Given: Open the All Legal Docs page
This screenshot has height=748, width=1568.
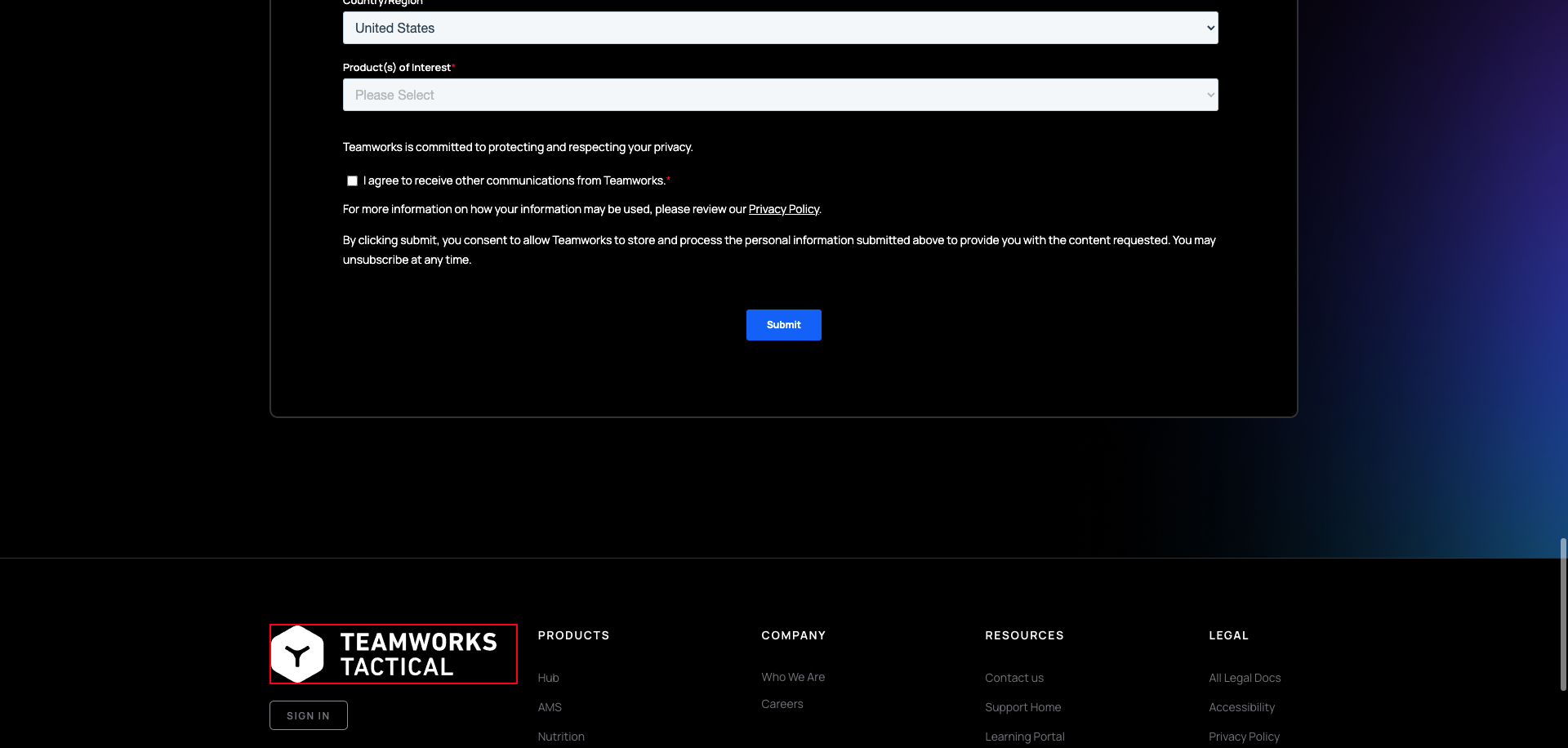Looking at the screenshot, I should point(1244,677).
